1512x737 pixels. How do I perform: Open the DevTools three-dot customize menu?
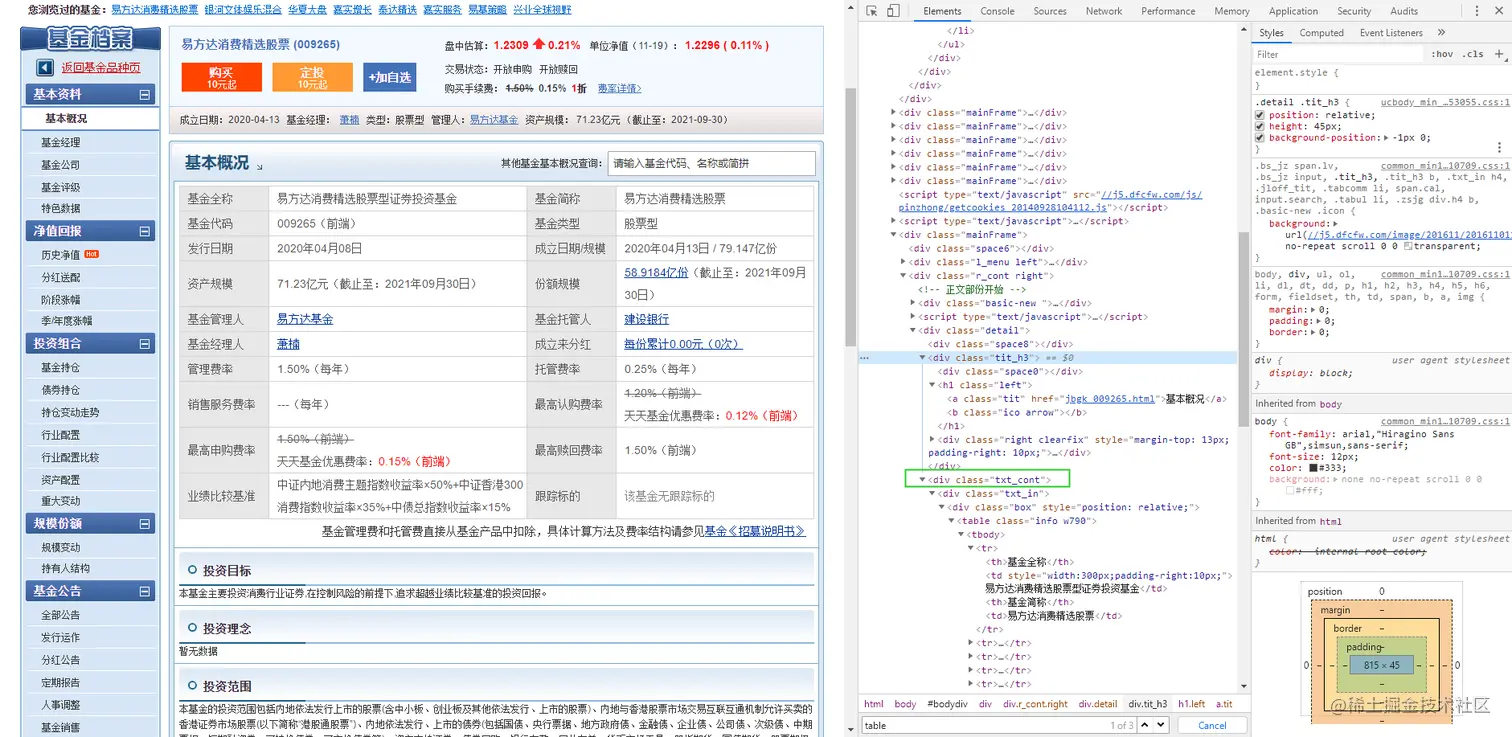(1476, 11)
